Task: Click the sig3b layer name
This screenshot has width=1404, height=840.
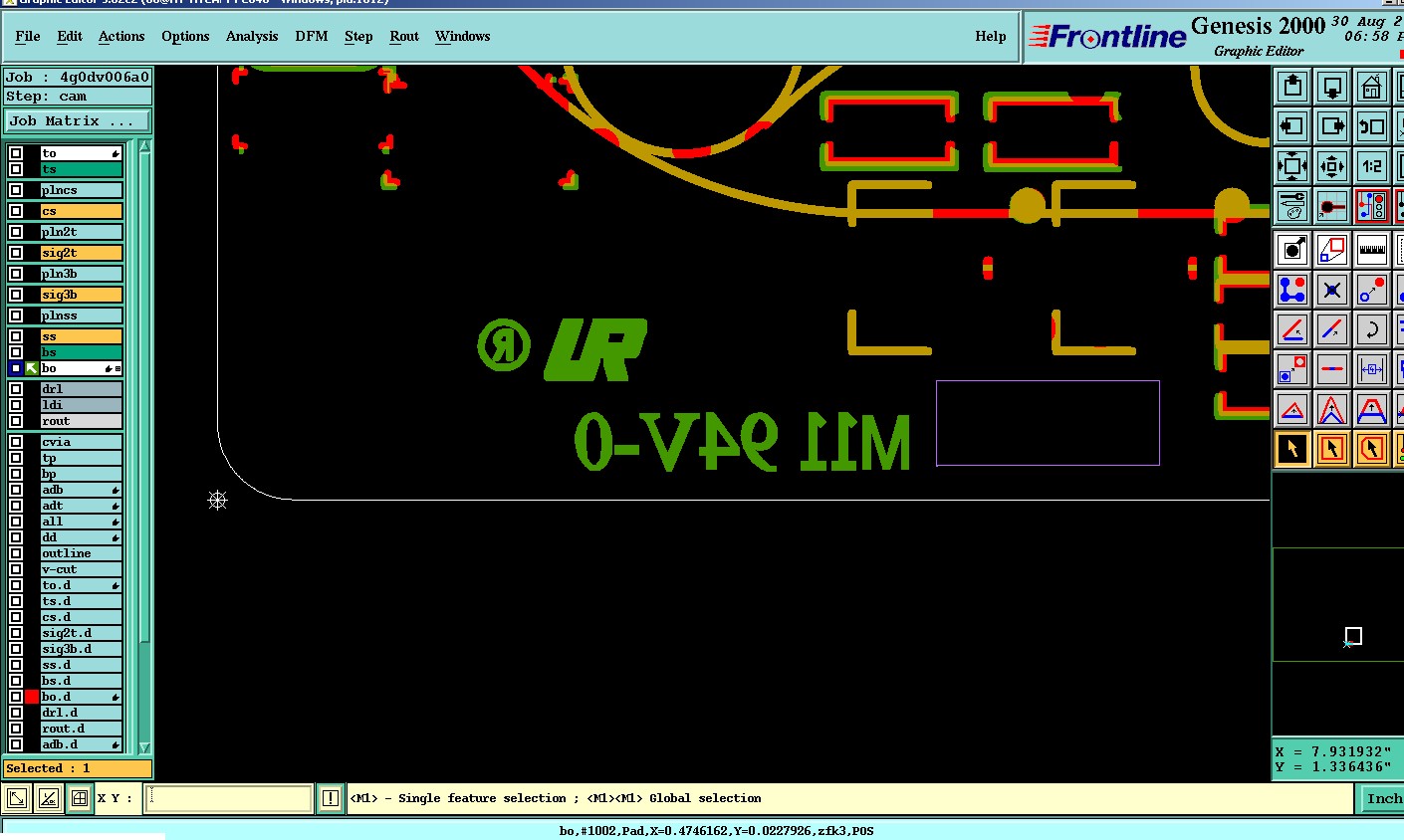Action: click(81, 295)
